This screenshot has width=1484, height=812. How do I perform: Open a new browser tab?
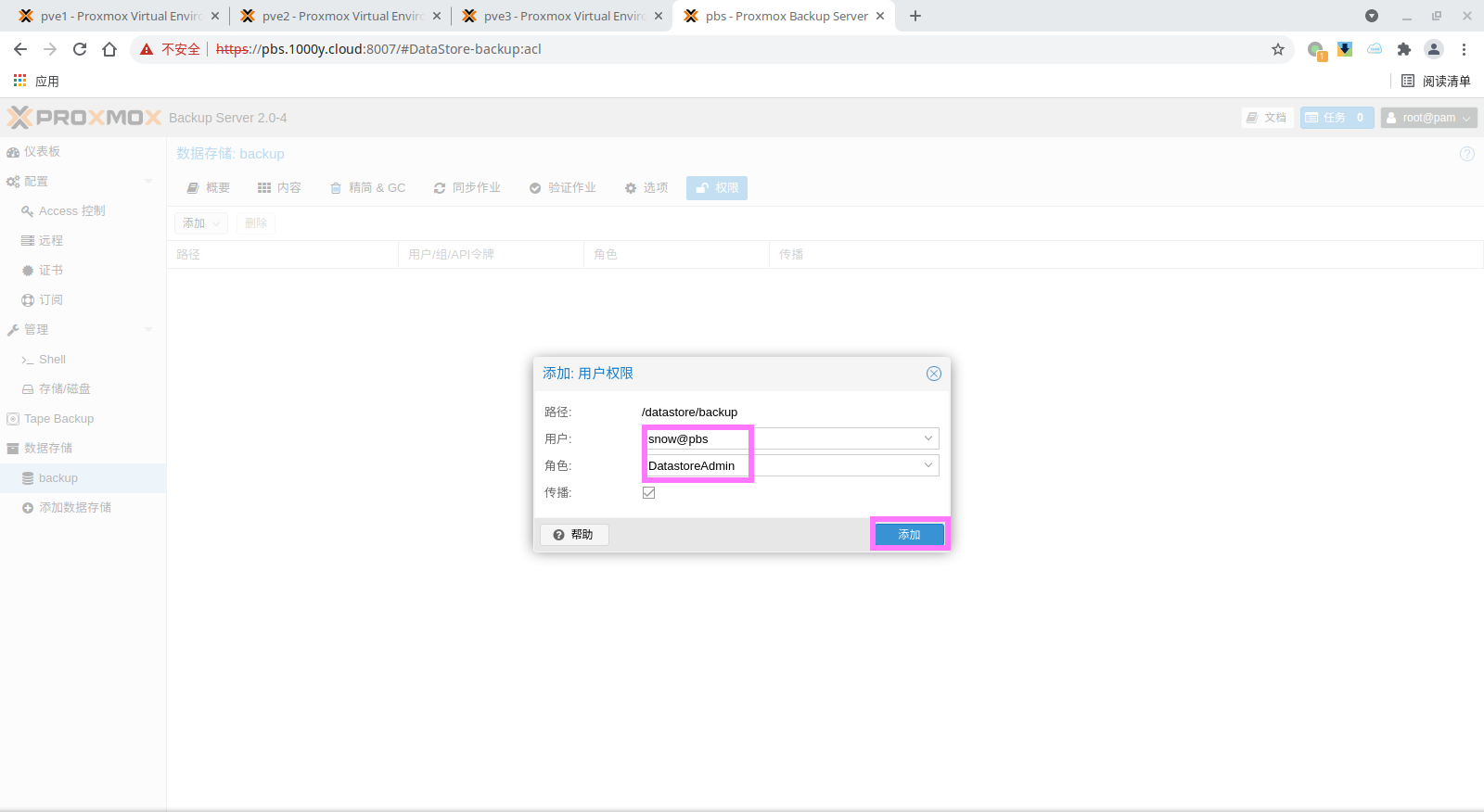click(915, 16)
